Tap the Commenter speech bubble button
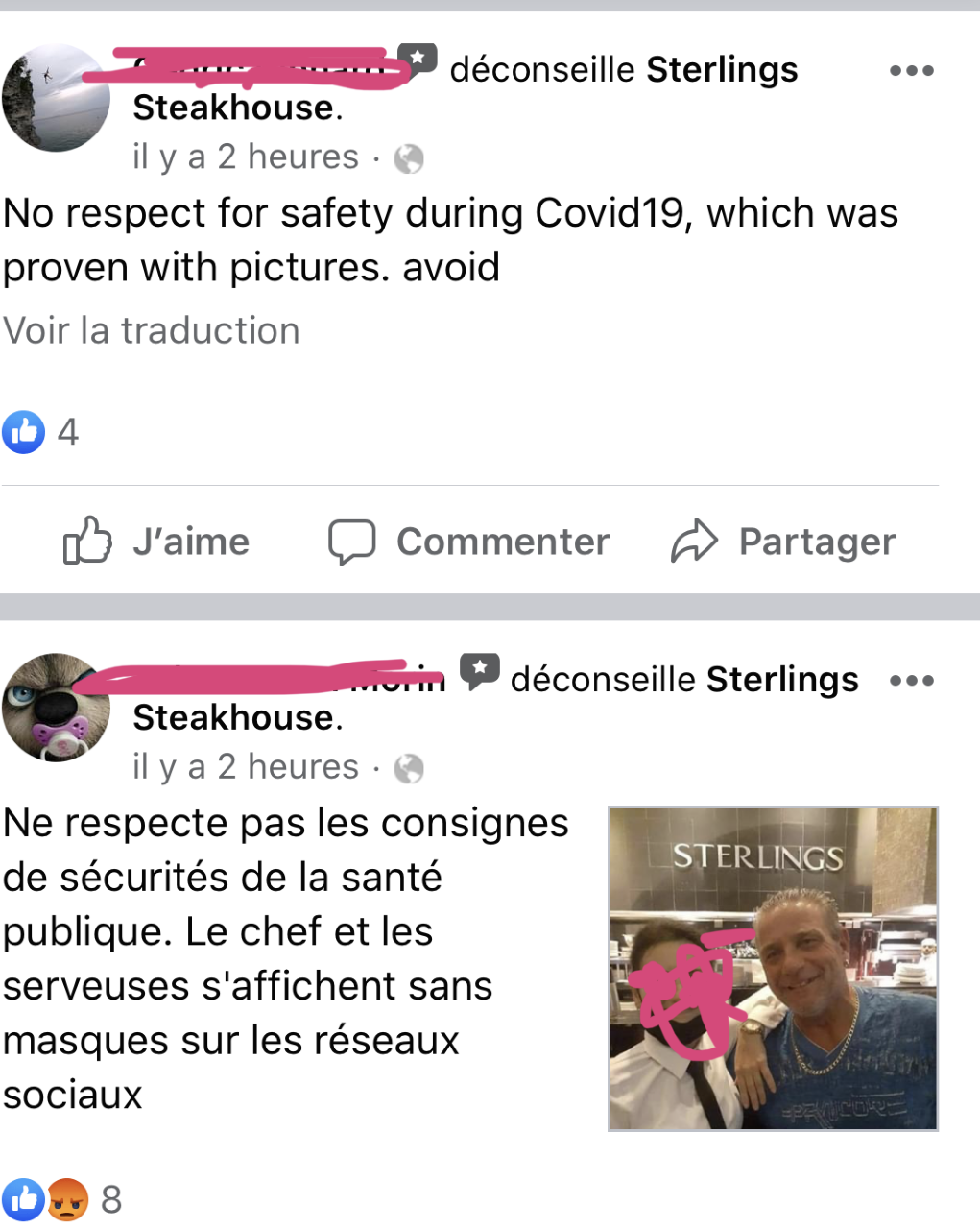The width and height of the screenshot is (980, 1229). [x=469, y=542]
